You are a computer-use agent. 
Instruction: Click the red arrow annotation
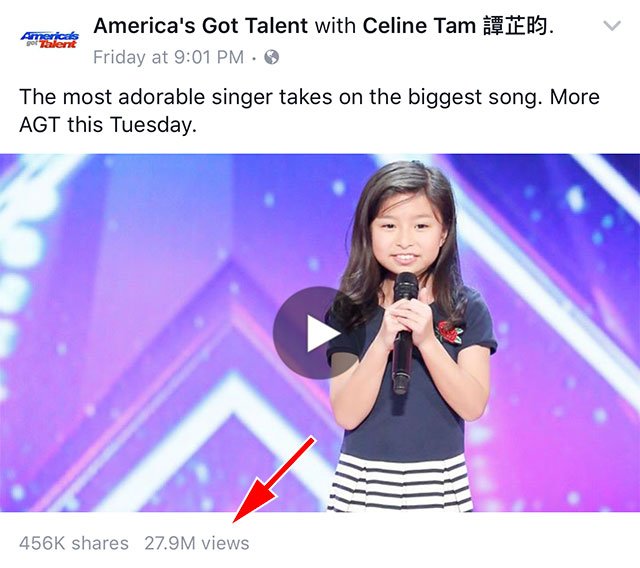[x=274, y=479]
